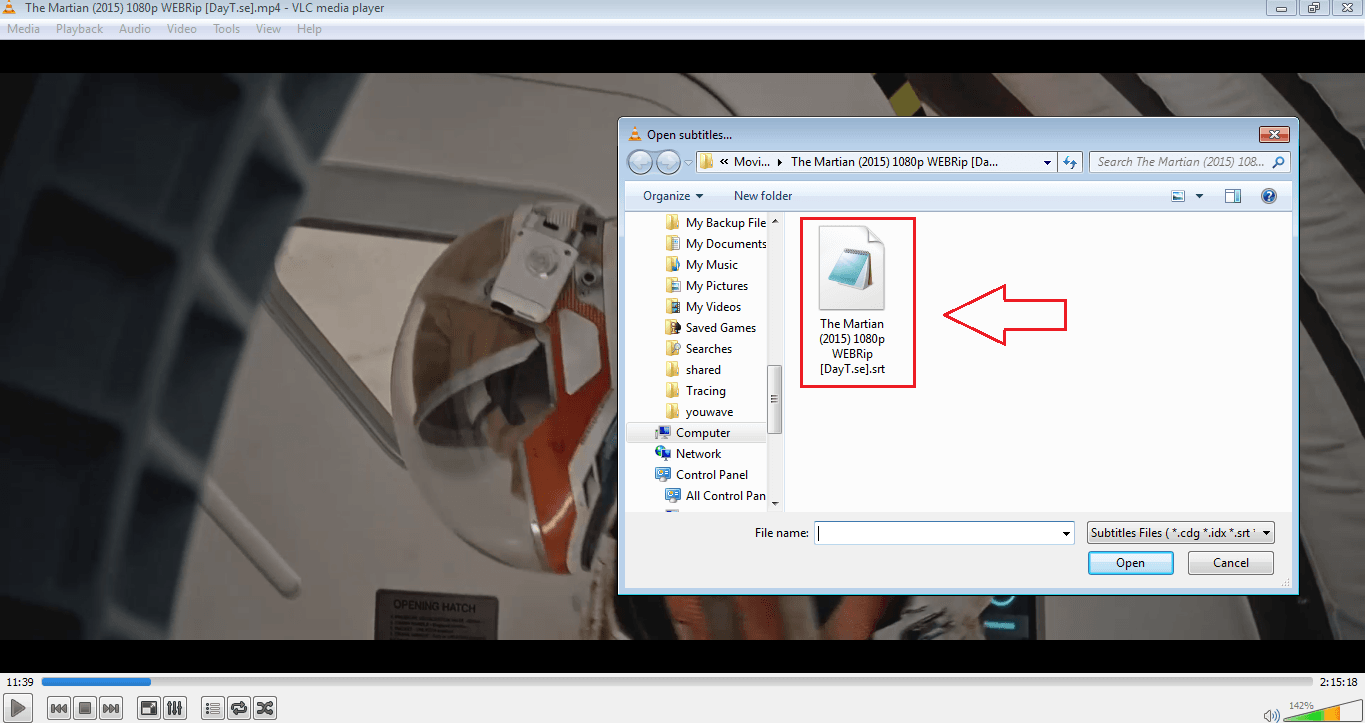This screenshot has width=1365, height=723.
Task: Select My Documents in navigation tree
Action: point(715,244)
